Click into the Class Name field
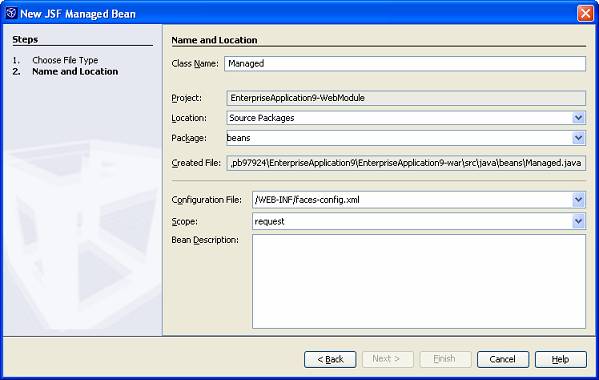Viewport: 599px width, 380px height. (x=405, y=63)
